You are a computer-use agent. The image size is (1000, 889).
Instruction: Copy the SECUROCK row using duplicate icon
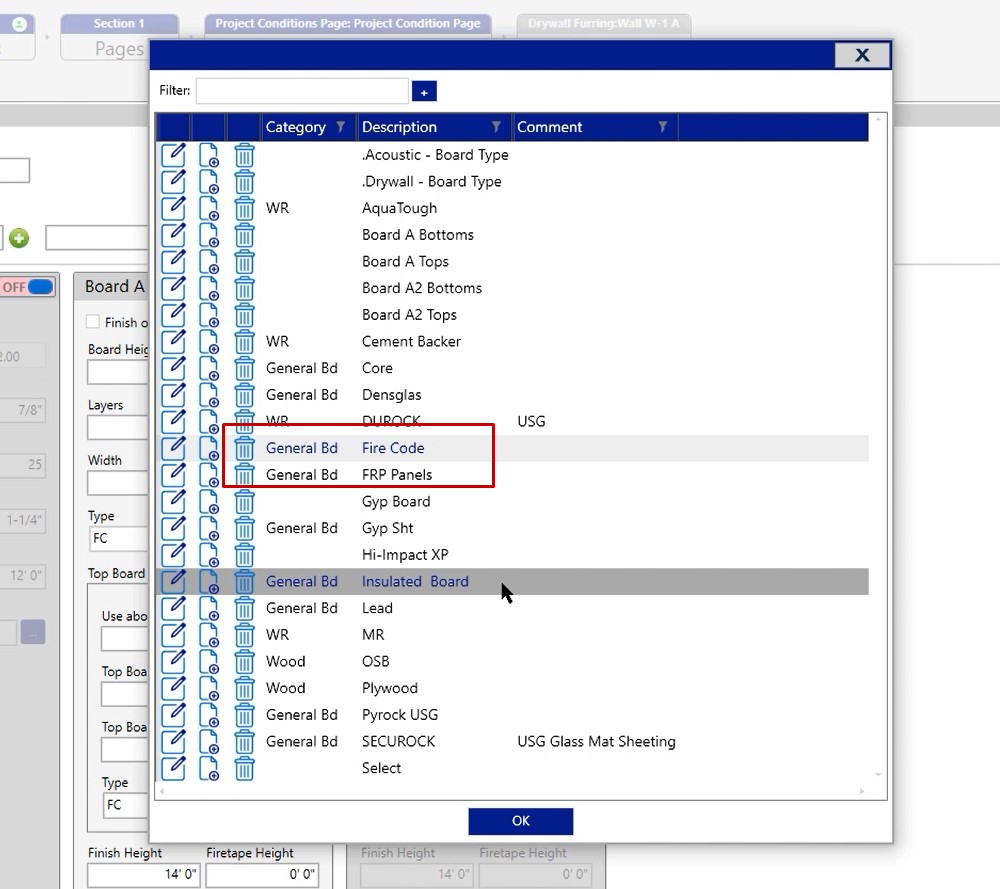pos(209,742)
